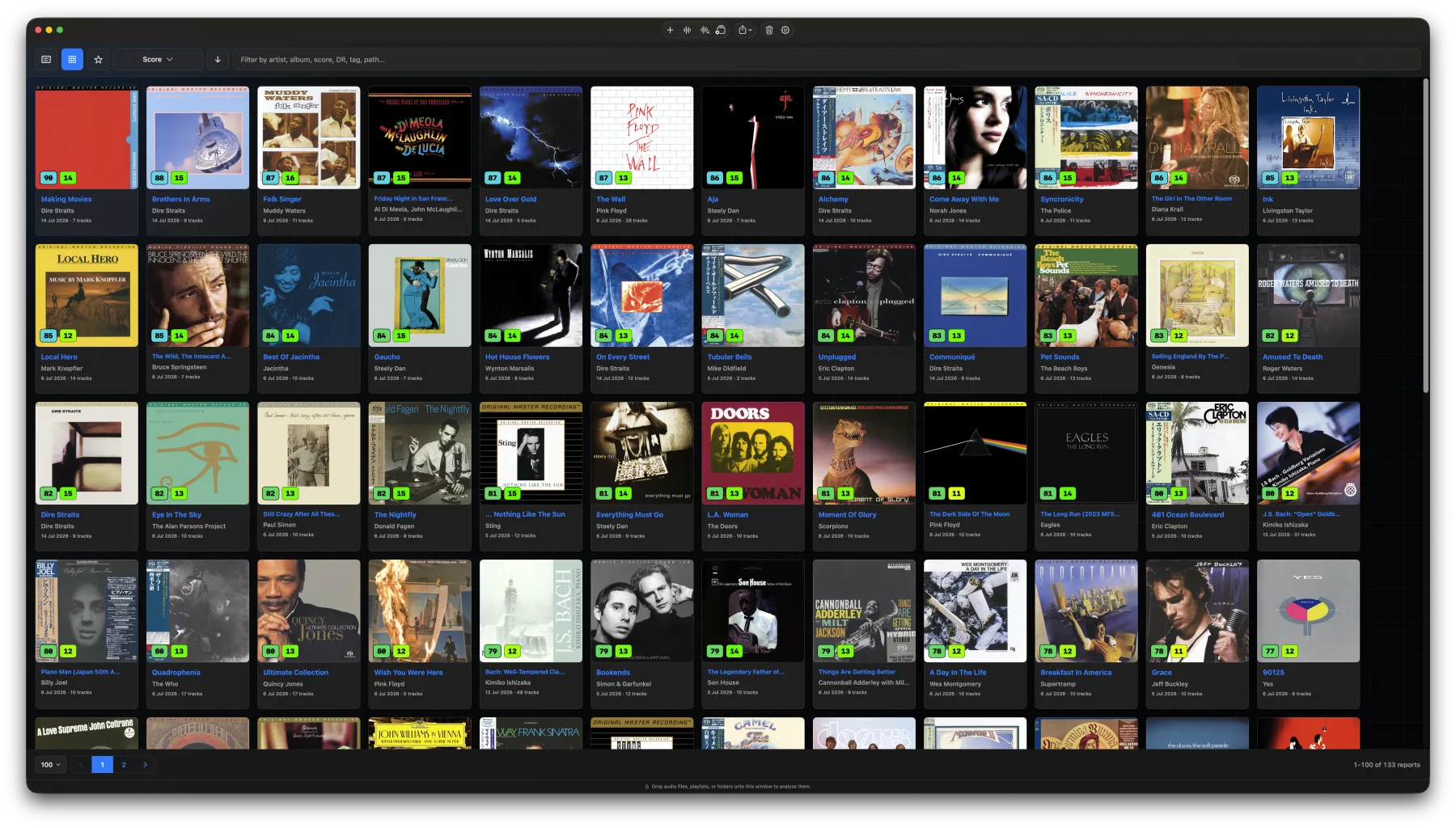
Task: Click the stacked folders scan icon
Action: pos(720,30)
